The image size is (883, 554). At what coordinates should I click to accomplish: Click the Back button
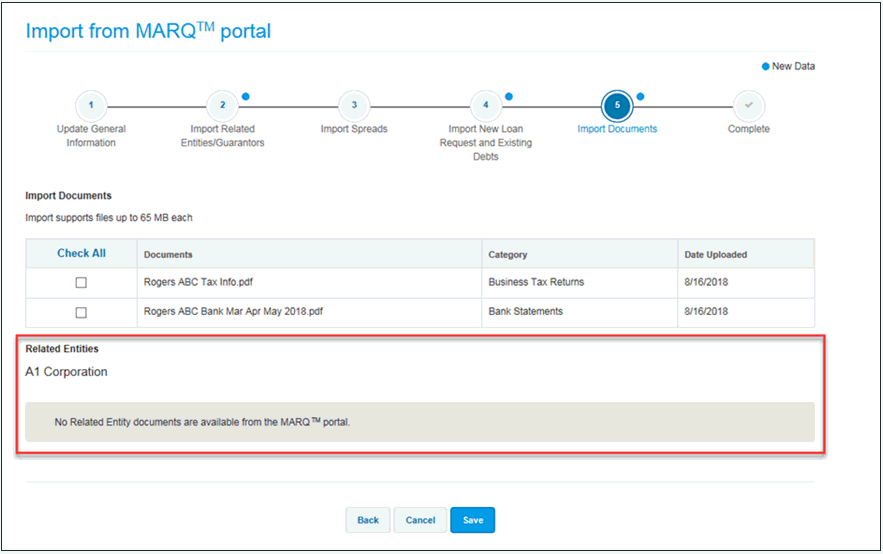pyautogui.click(x=368, y=520)
